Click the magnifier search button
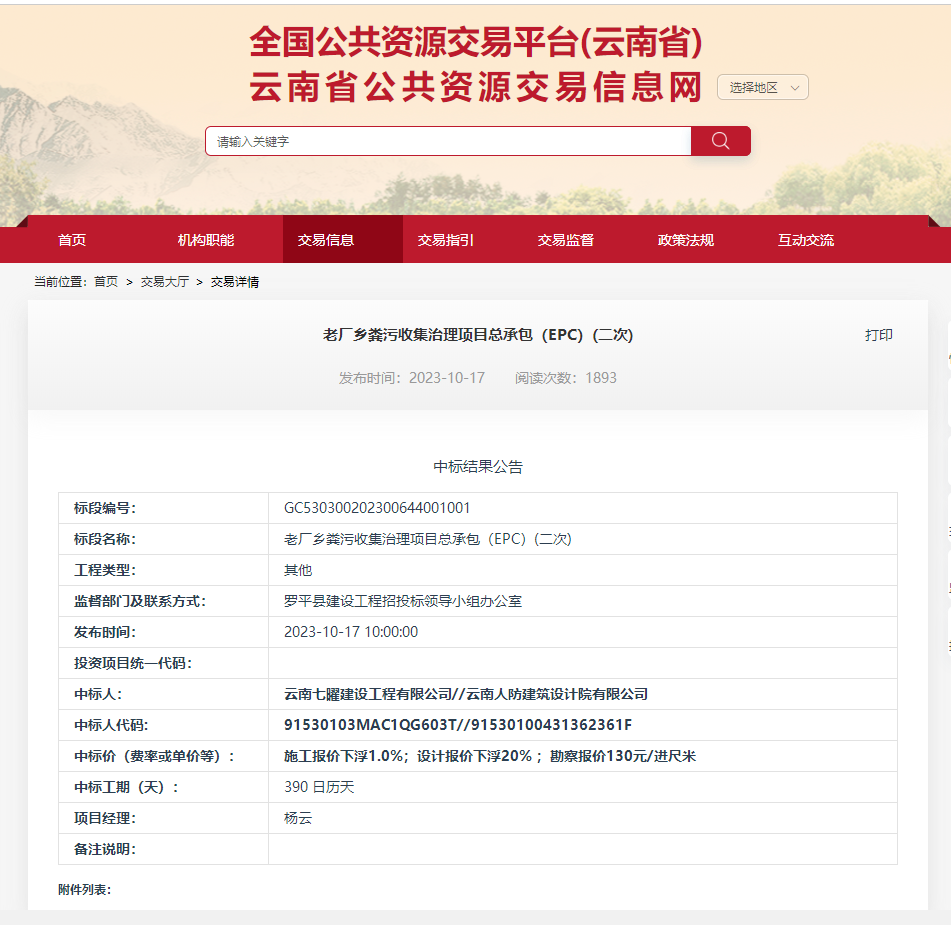The image size is (951, 925). click(720, 141)
